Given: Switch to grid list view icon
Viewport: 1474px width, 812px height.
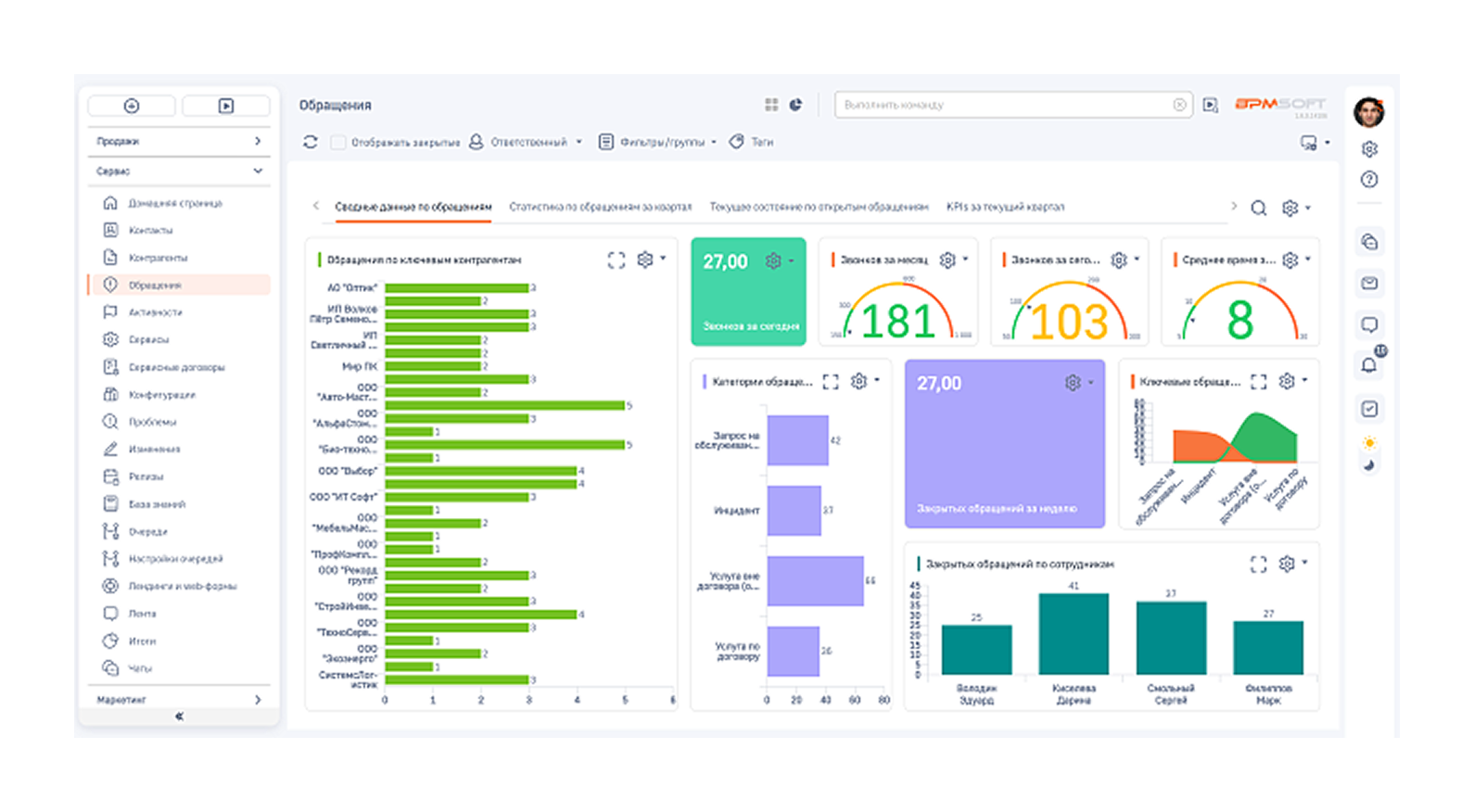Looking at the screenshot, I should click(x=771, y=105).
